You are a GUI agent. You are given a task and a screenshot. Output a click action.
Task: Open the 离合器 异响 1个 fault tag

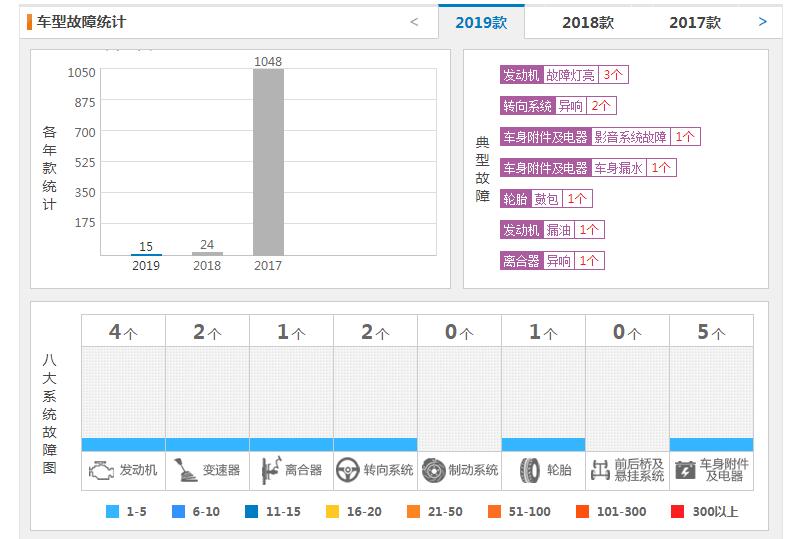click(x=552, y=261)
